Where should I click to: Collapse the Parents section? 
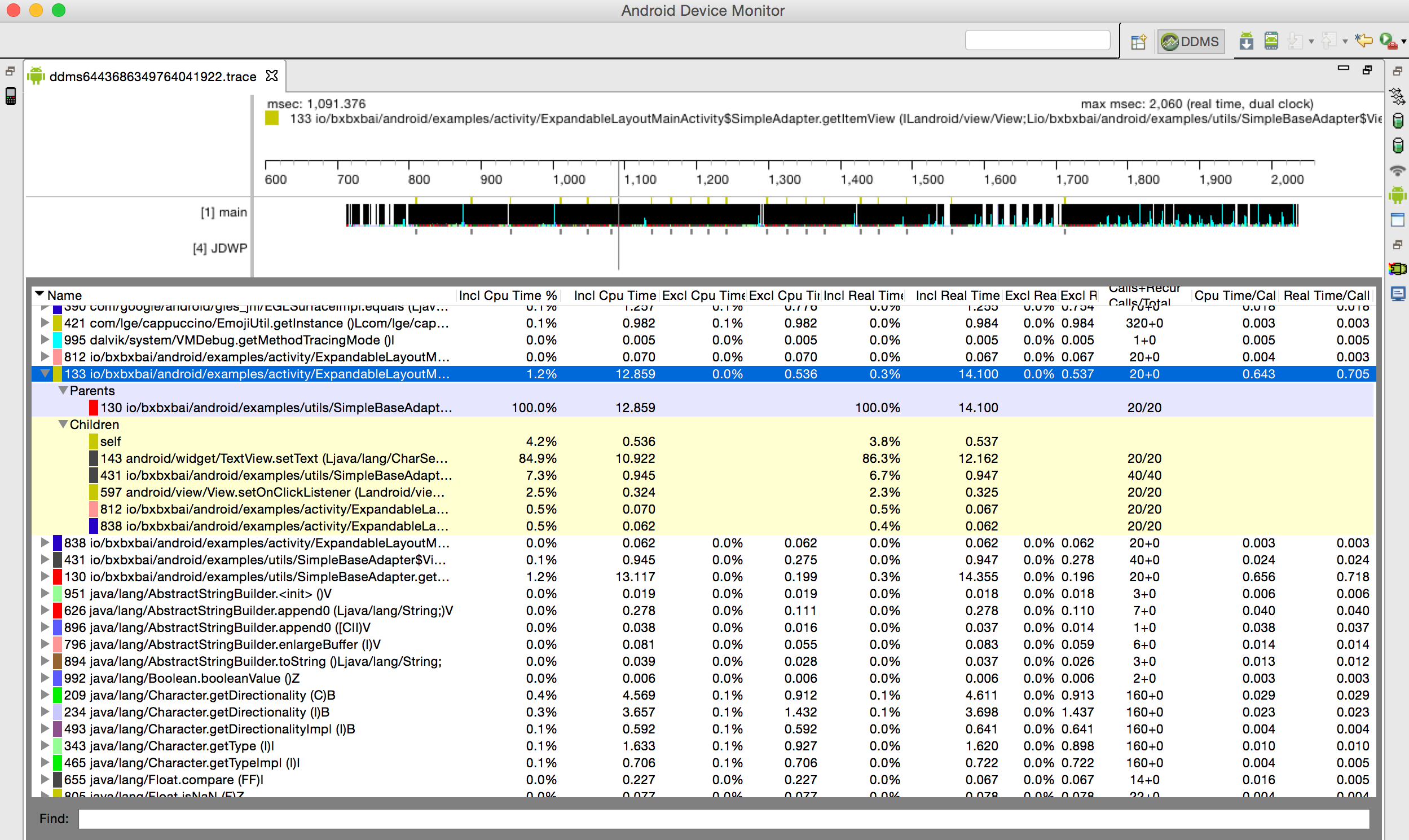pos(63,391)
